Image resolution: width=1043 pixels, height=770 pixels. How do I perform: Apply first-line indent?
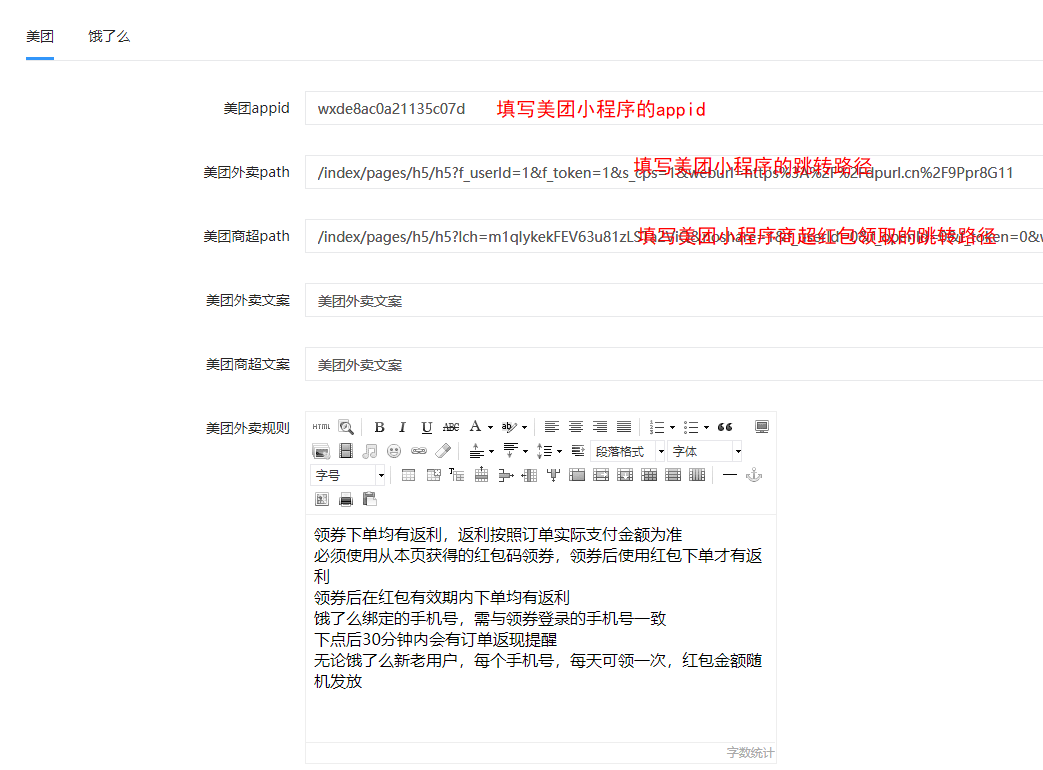pyautogui.click(x=578, y=451)
